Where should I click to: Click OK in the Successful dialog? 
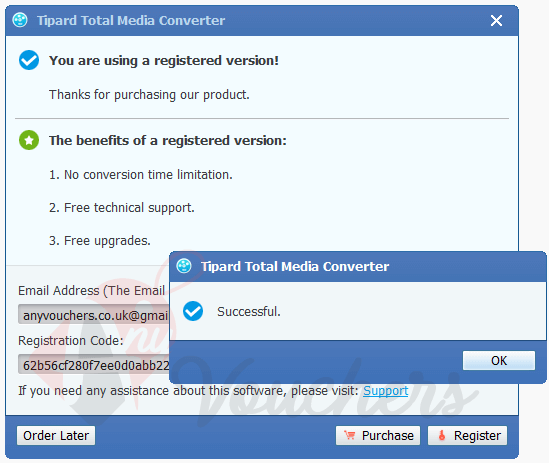coord(499,360)
